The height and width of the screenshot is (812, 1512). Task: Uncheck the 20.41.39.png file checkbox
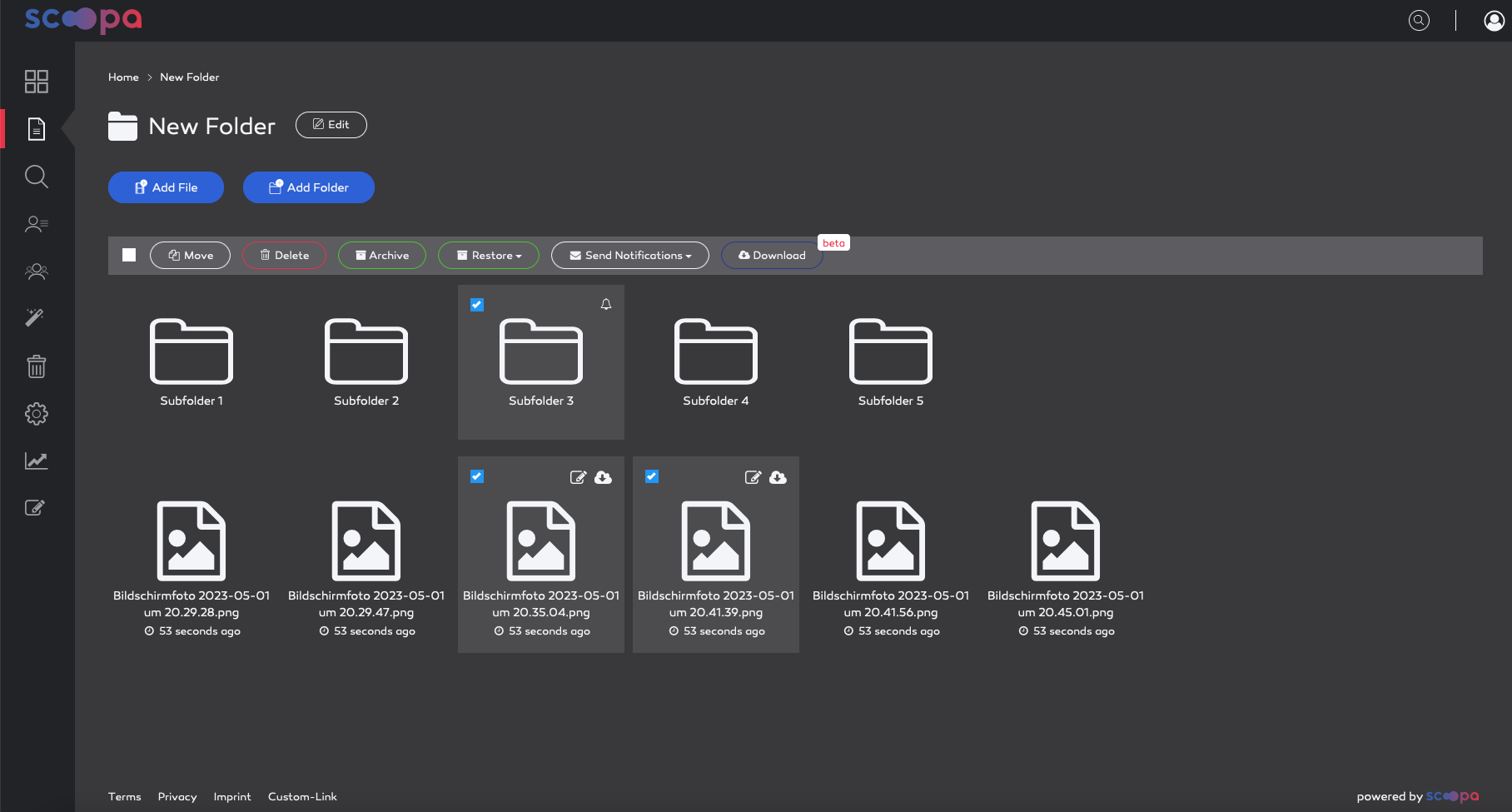(652, 476)
